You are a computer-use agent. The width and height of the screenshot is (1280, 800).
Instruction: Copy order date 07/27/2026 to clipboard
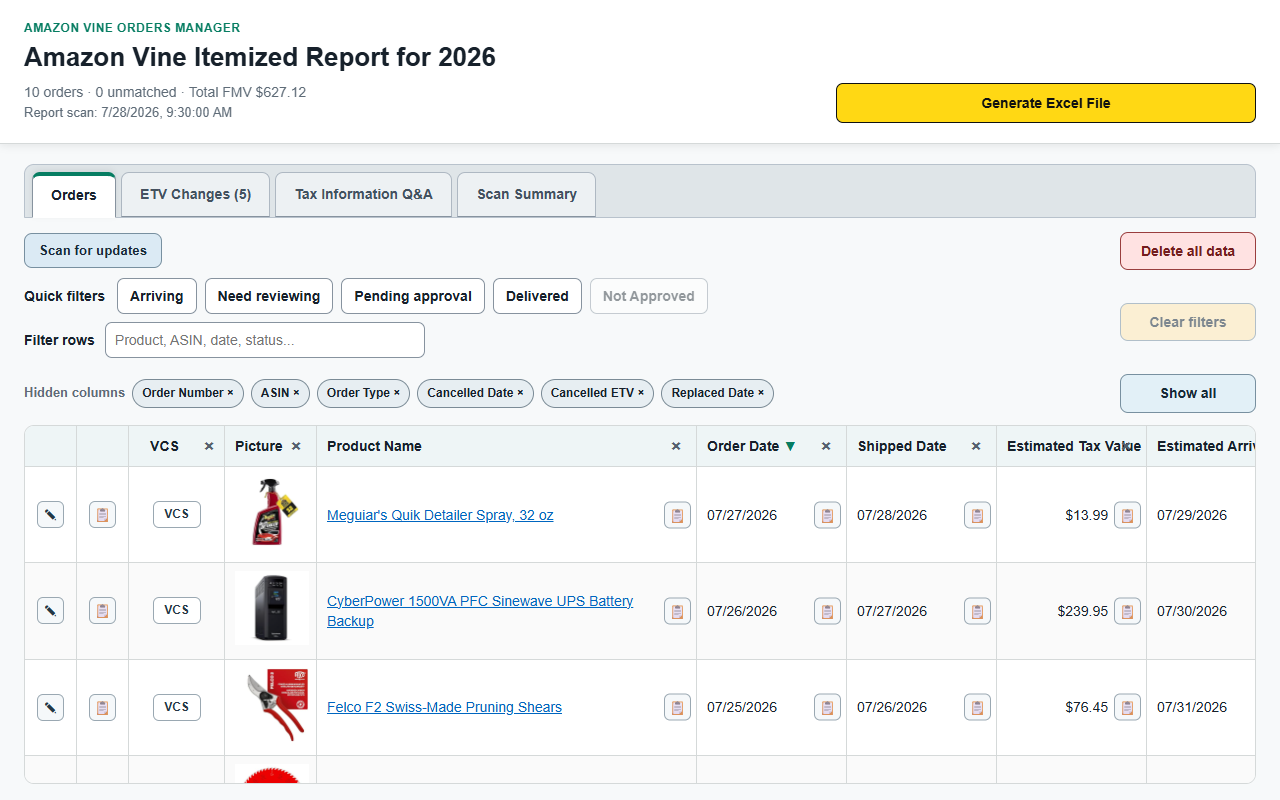(827, 515)
